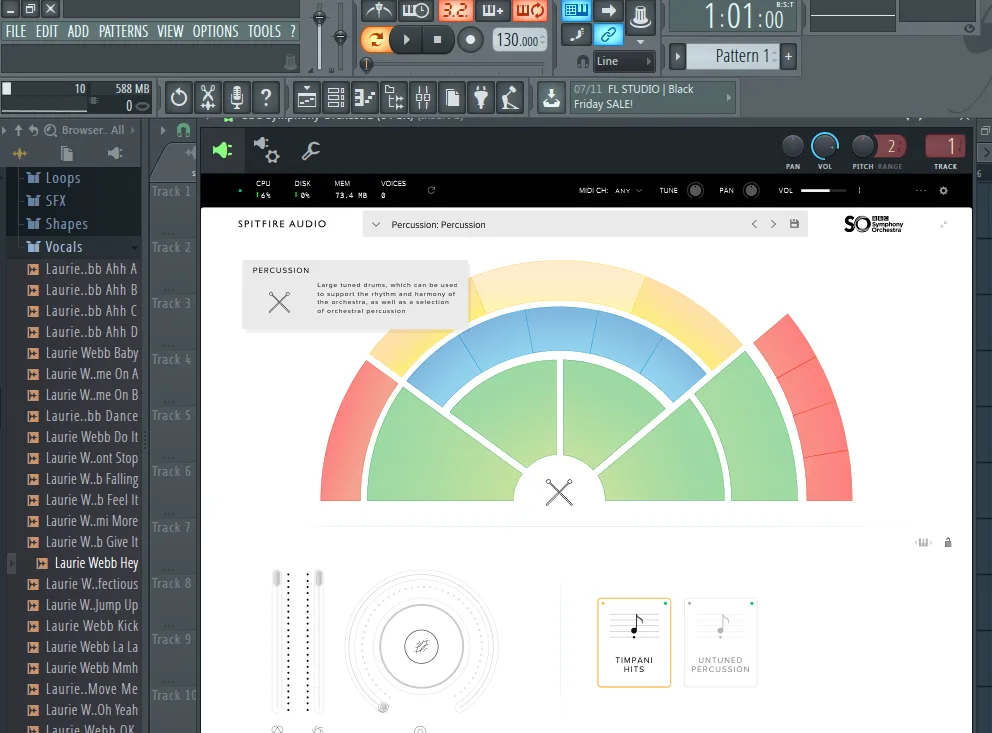
Task: Open the mixer faders icon
Action: click(423, 97)
